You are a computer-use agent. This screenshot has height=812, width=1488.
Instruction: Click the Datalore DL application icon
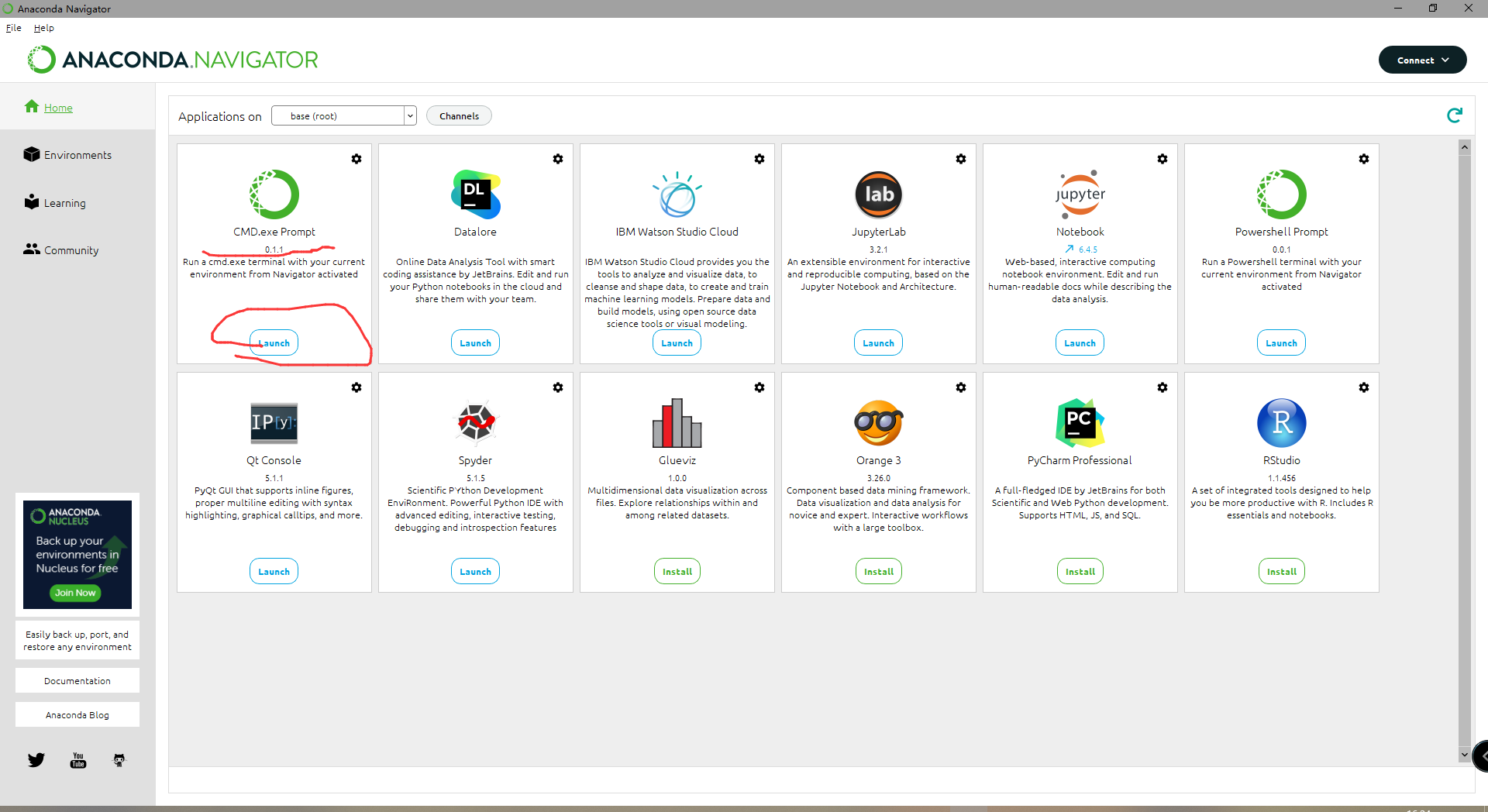click(476, 194)
